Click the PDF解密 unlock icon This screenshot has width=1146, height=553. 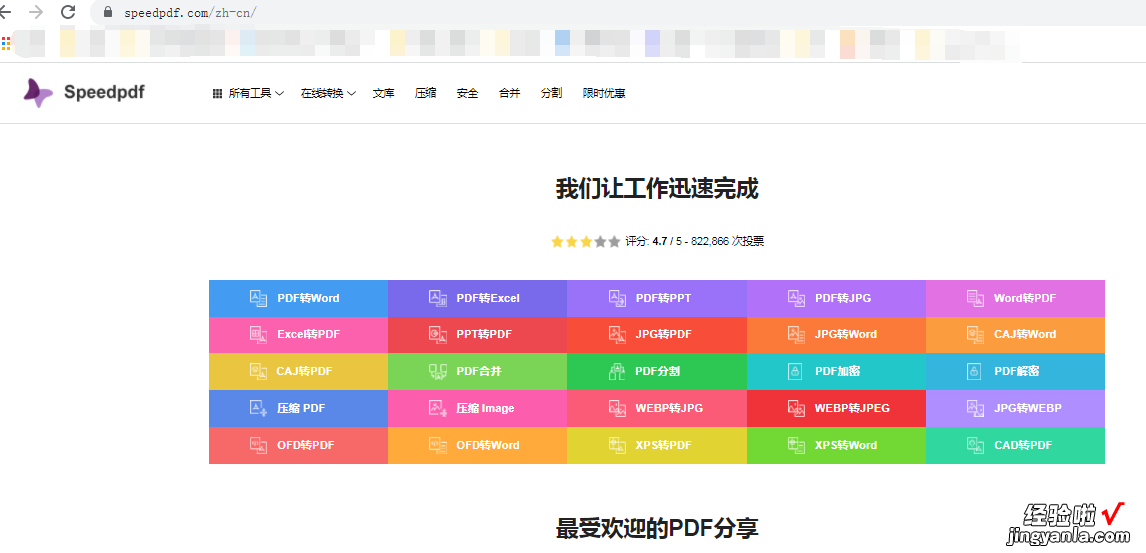click(x=974, y=371)
